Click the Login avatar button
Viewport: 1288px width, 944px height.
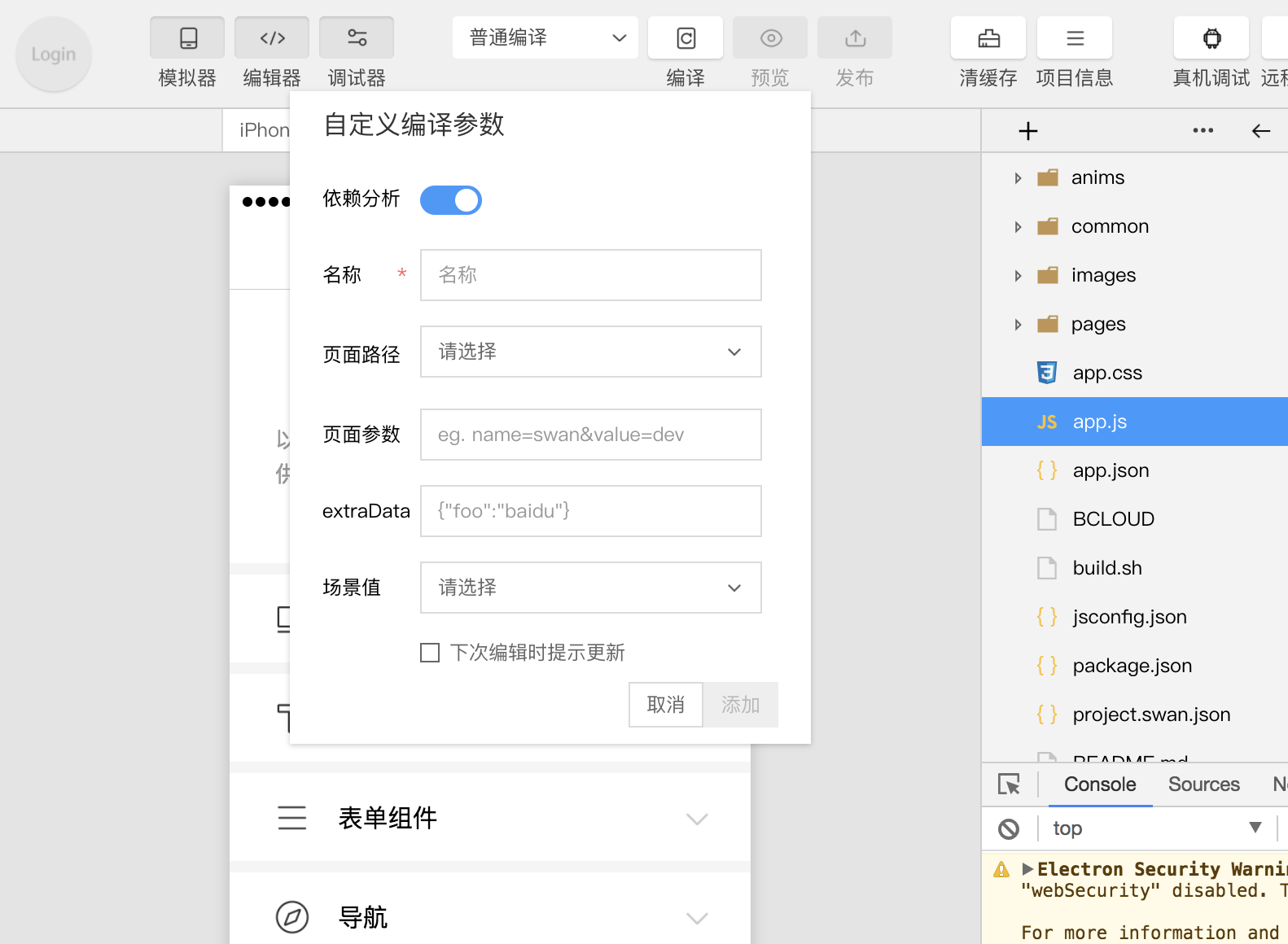coord(54,55)
